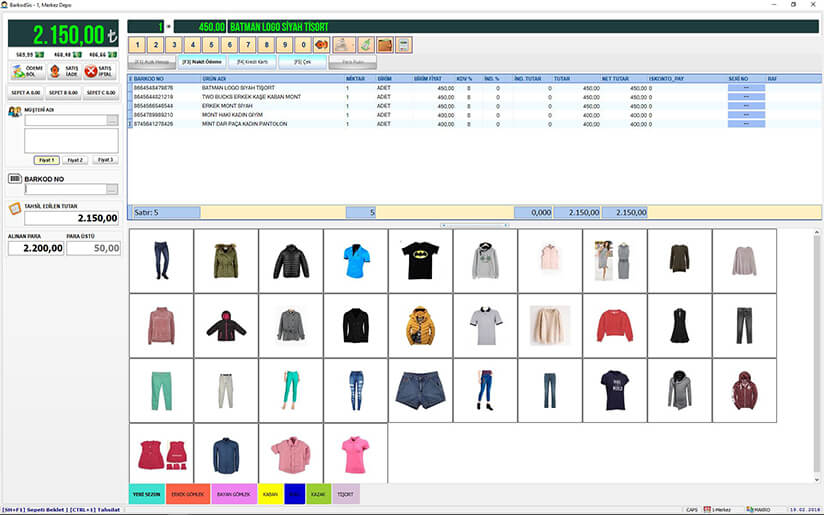Screen dimensions: 824x515
Task: Click the backspace icon after number 0
Action: coord(321,45)
